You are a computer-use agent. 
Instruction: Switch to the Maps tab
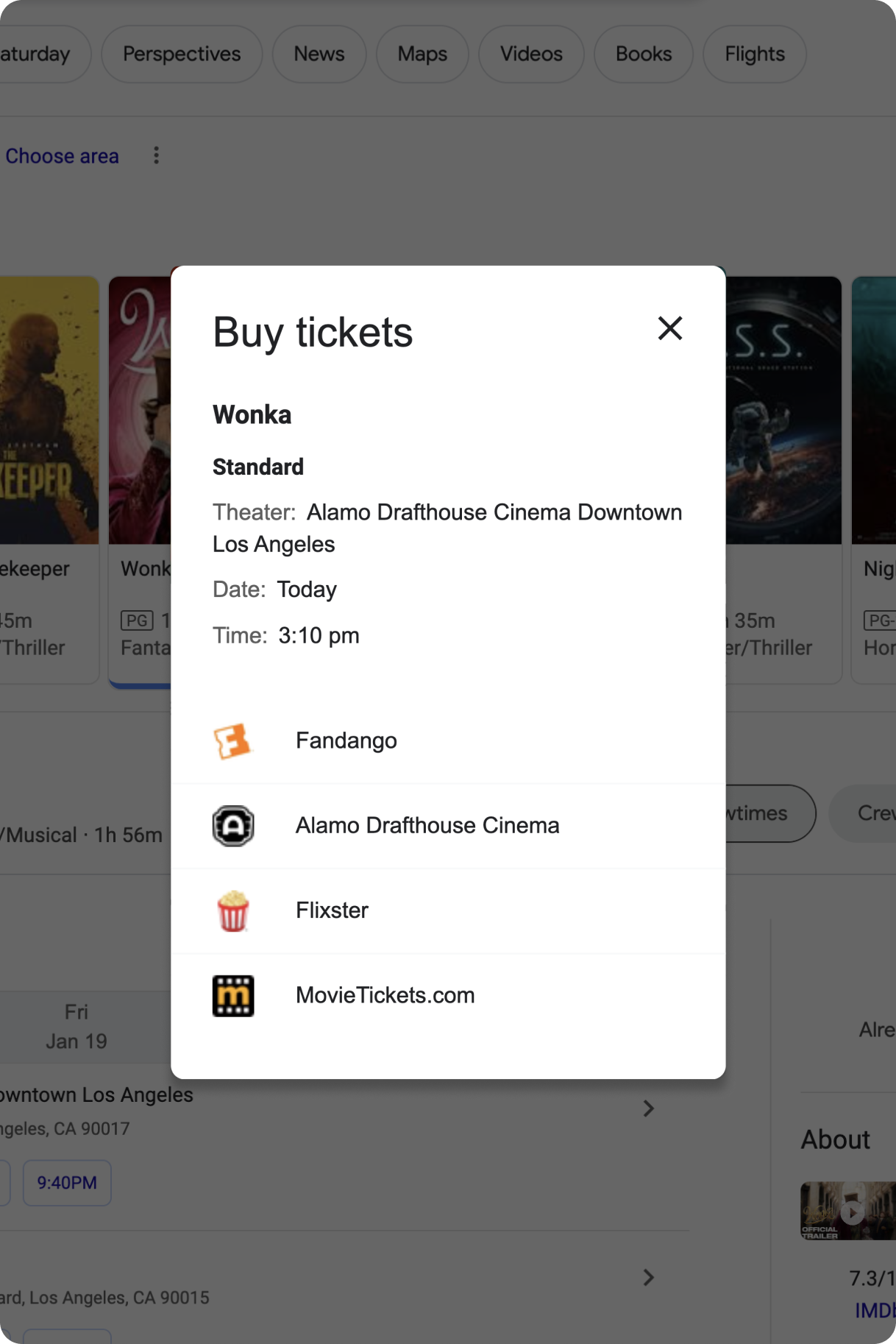[422, 53]
